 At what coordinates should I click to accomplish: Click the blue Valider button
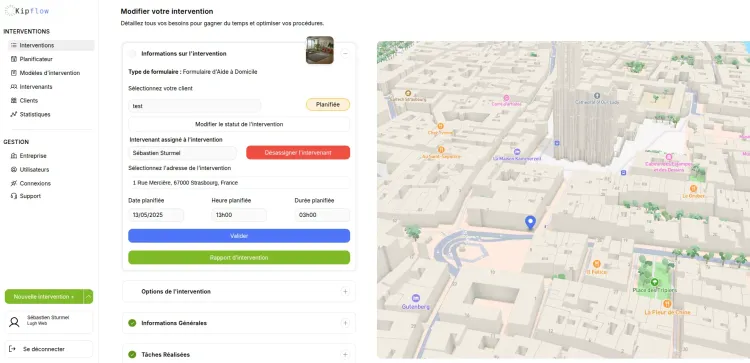[239, 236]
